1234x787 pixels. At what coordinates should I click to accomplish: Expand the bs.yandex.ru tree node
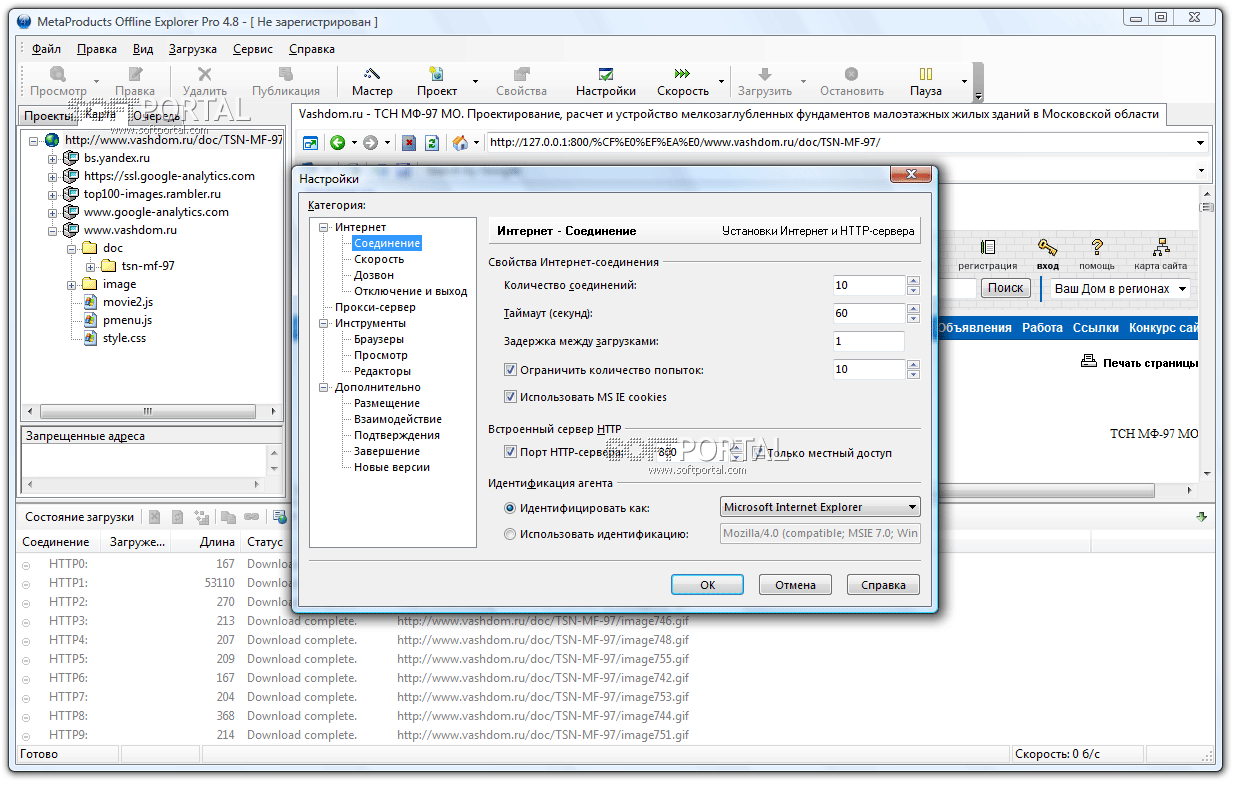pyautogui.click(x=53, y=158)
